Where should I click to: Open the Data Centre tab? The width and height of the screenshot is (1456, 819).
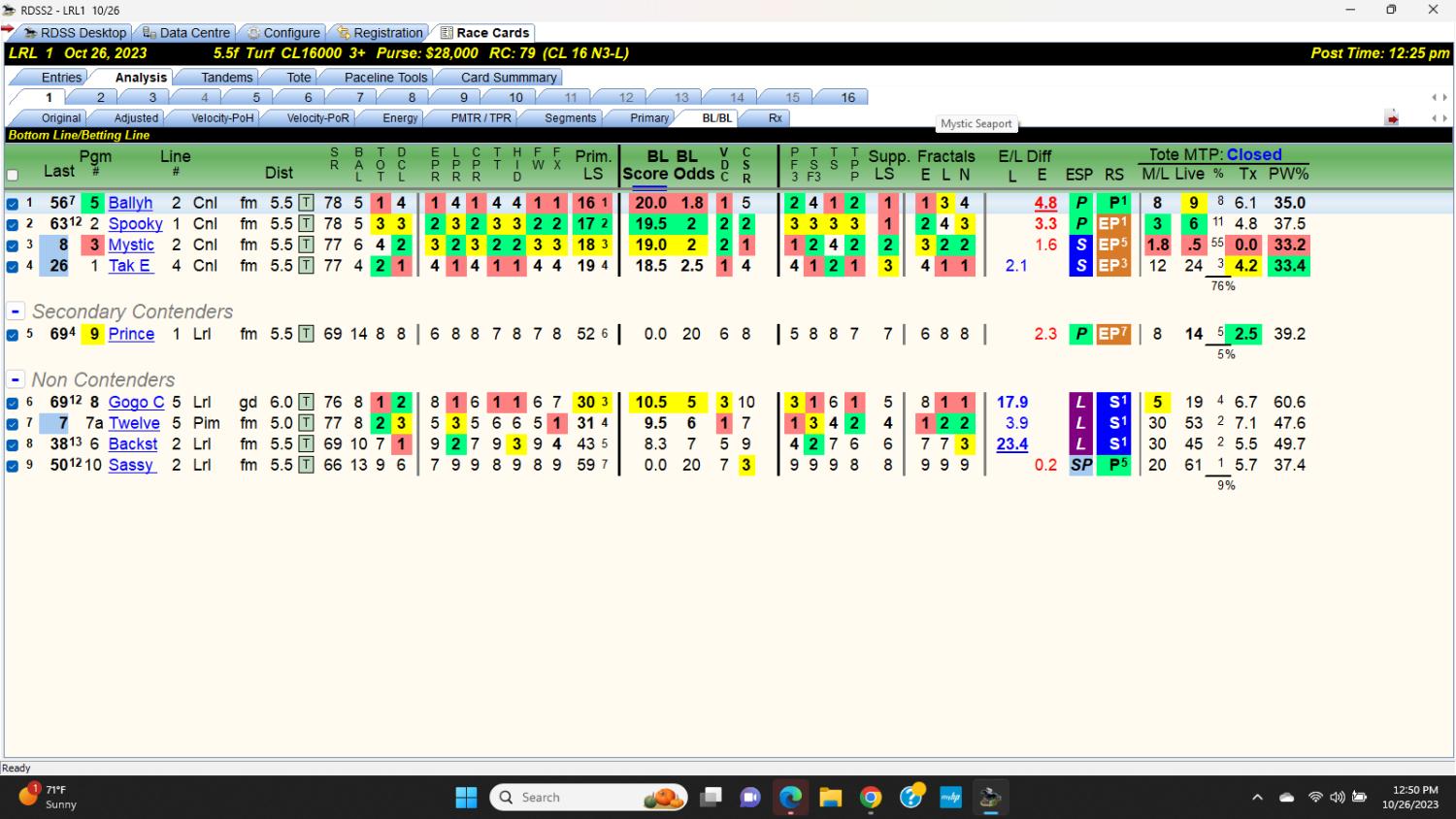[x=186, y=32]
